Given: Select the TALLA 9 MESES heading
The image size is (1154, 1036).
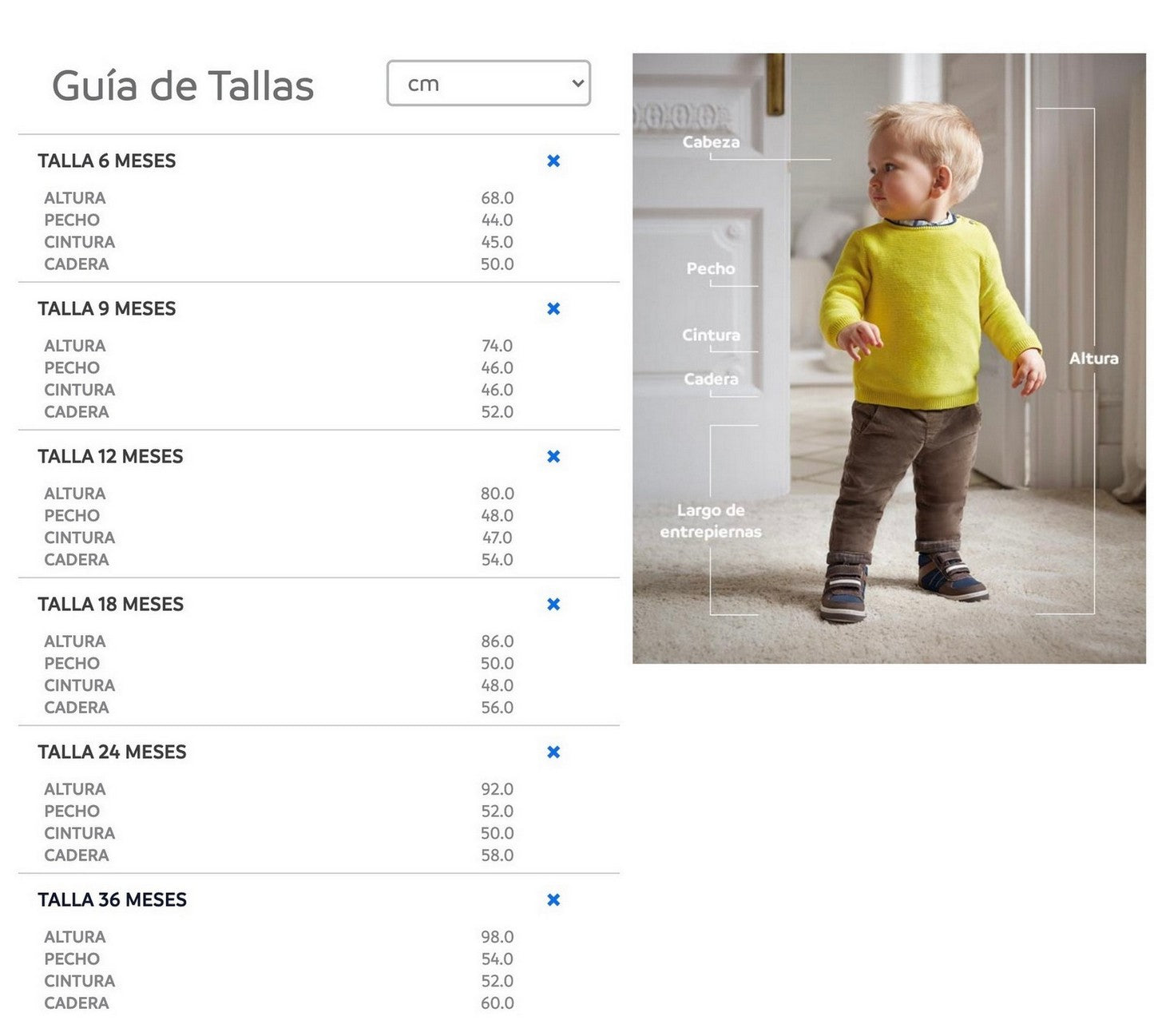Looking at the screenshot, I should coord(107,309).
